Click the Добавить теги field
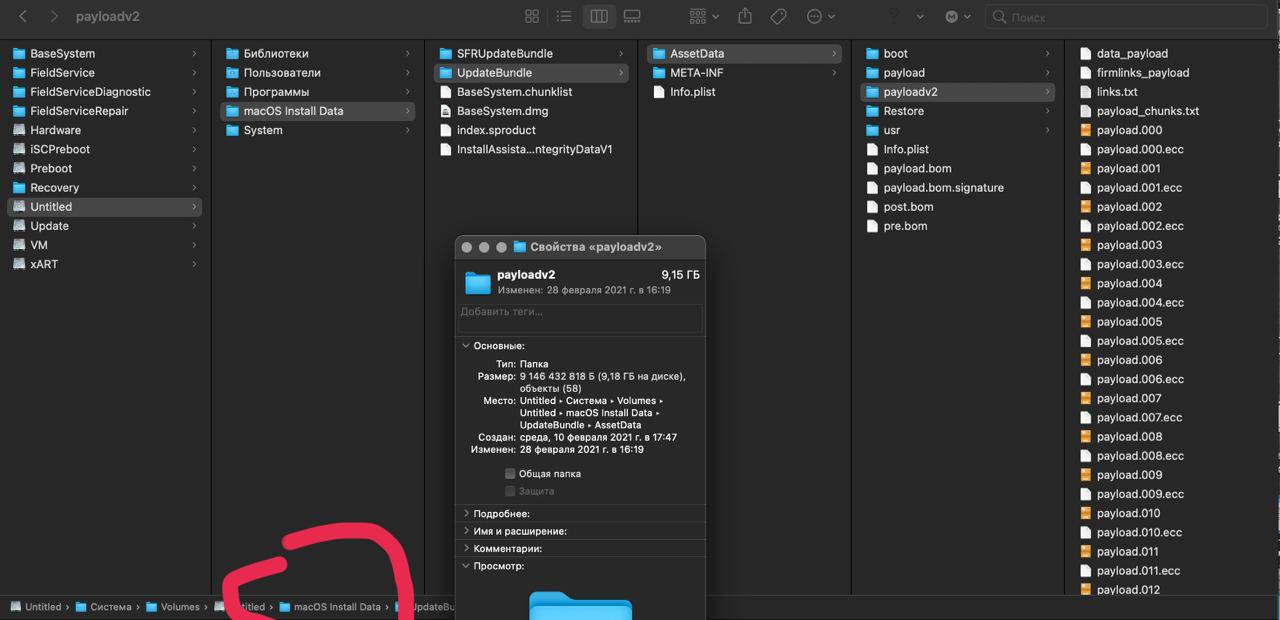Image resolution: width=1280 pixels, height=620 pixels. coord(580,318)
